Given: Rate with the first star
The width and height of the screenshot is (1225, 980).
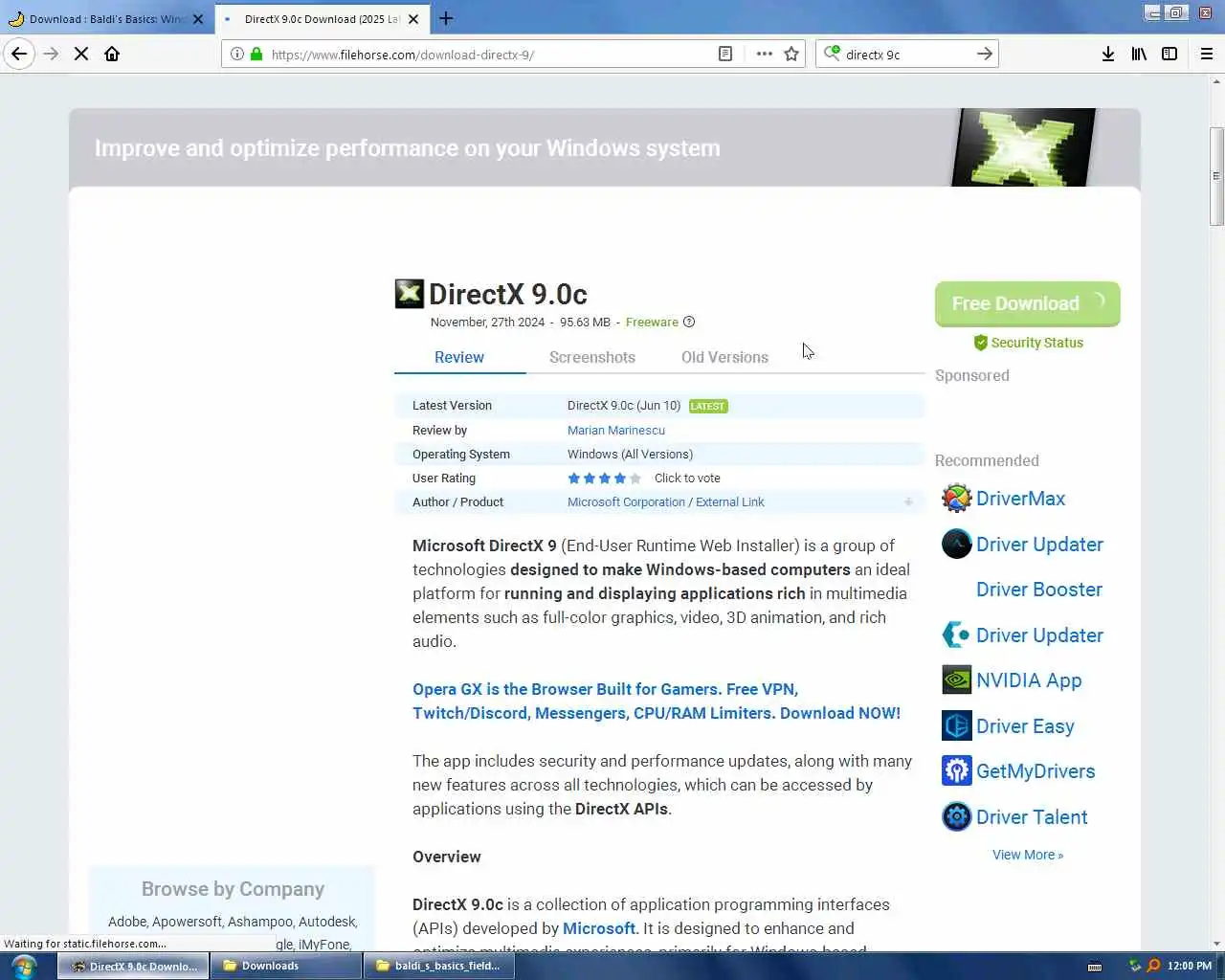Looking at the screenshot, I should click(x=574, y=479).
